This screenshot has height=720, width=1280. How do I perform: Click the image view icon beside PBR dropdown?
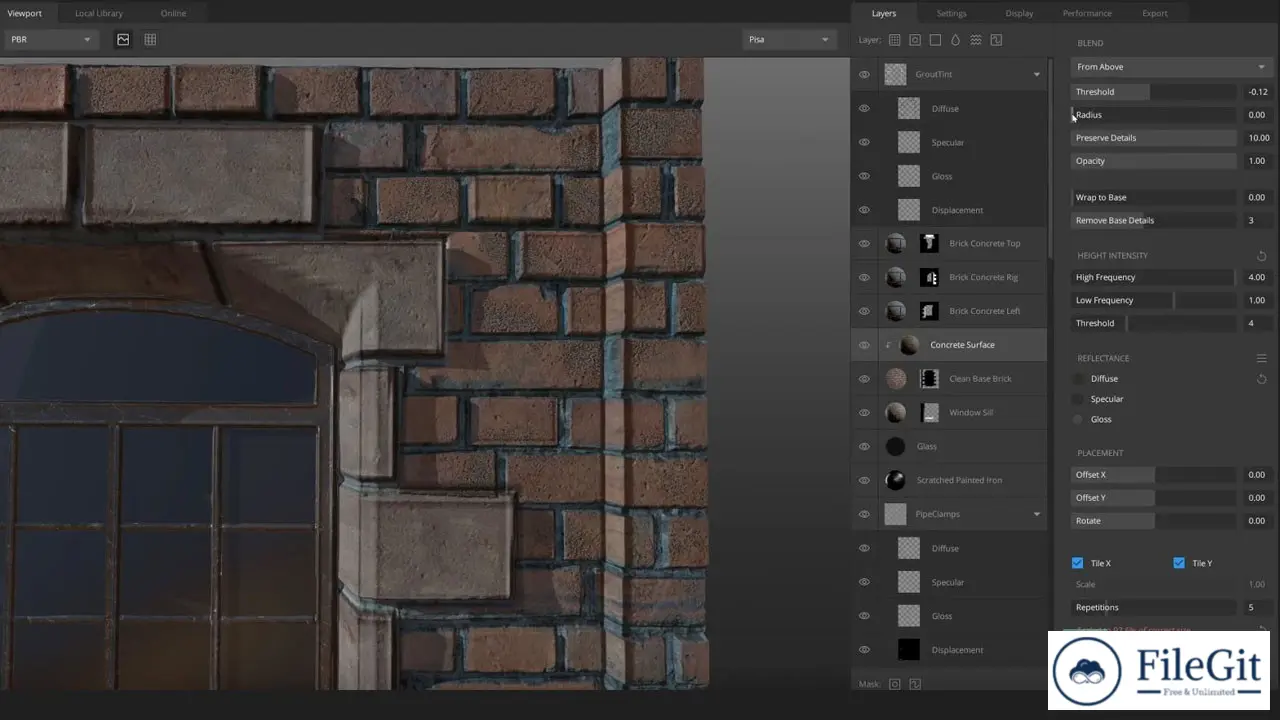pos(123,39)
